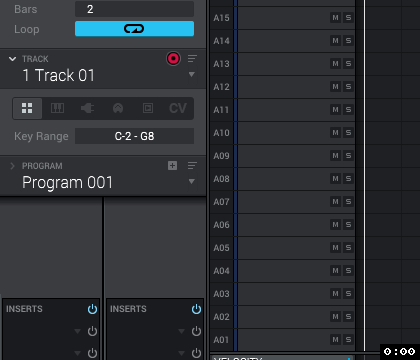Select the Clip program track type
This screenshot has width=420, height=360.
[148, 108]
